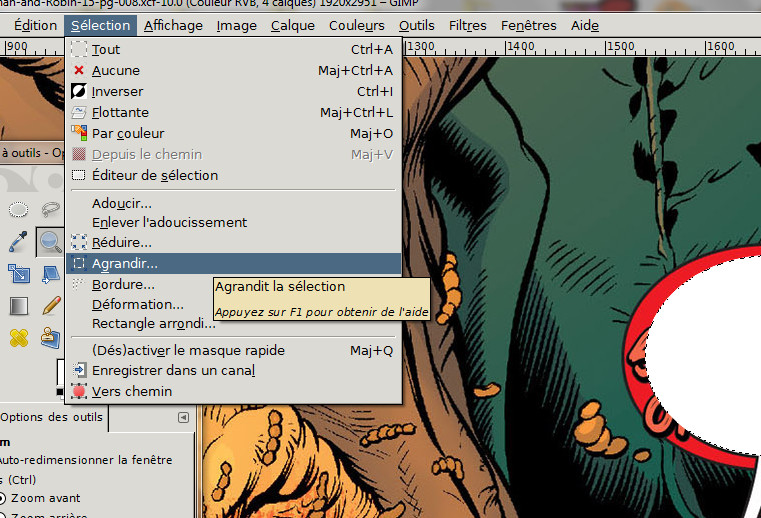The height and width of the screenshot is (518, 761).
Task: Open the tab configuration menu arrow
Action: click(x=183, y=417)
